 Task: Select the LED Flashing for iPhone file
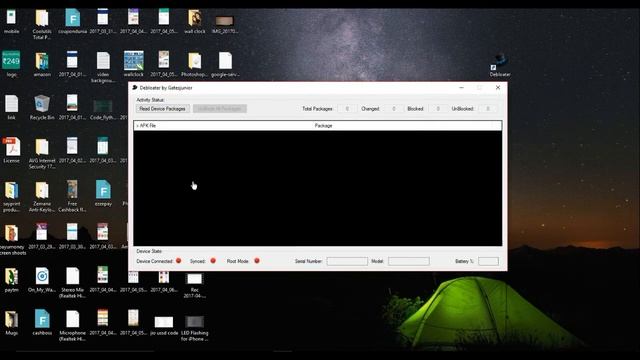click(x=194, y=328)
